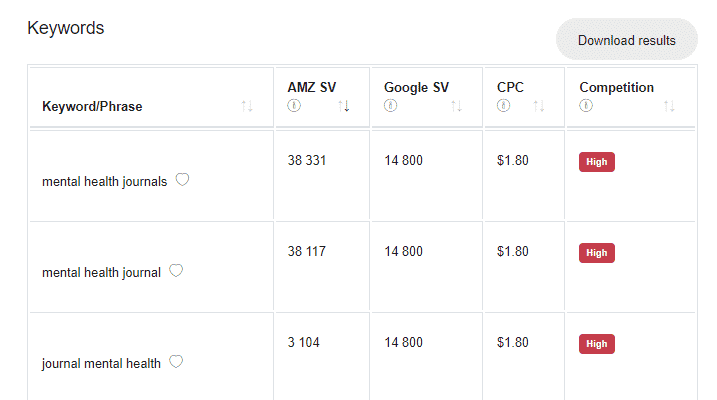Favorite the 'mental health journal' keyword heart
The image size is (717, 400).
[176, 271]
